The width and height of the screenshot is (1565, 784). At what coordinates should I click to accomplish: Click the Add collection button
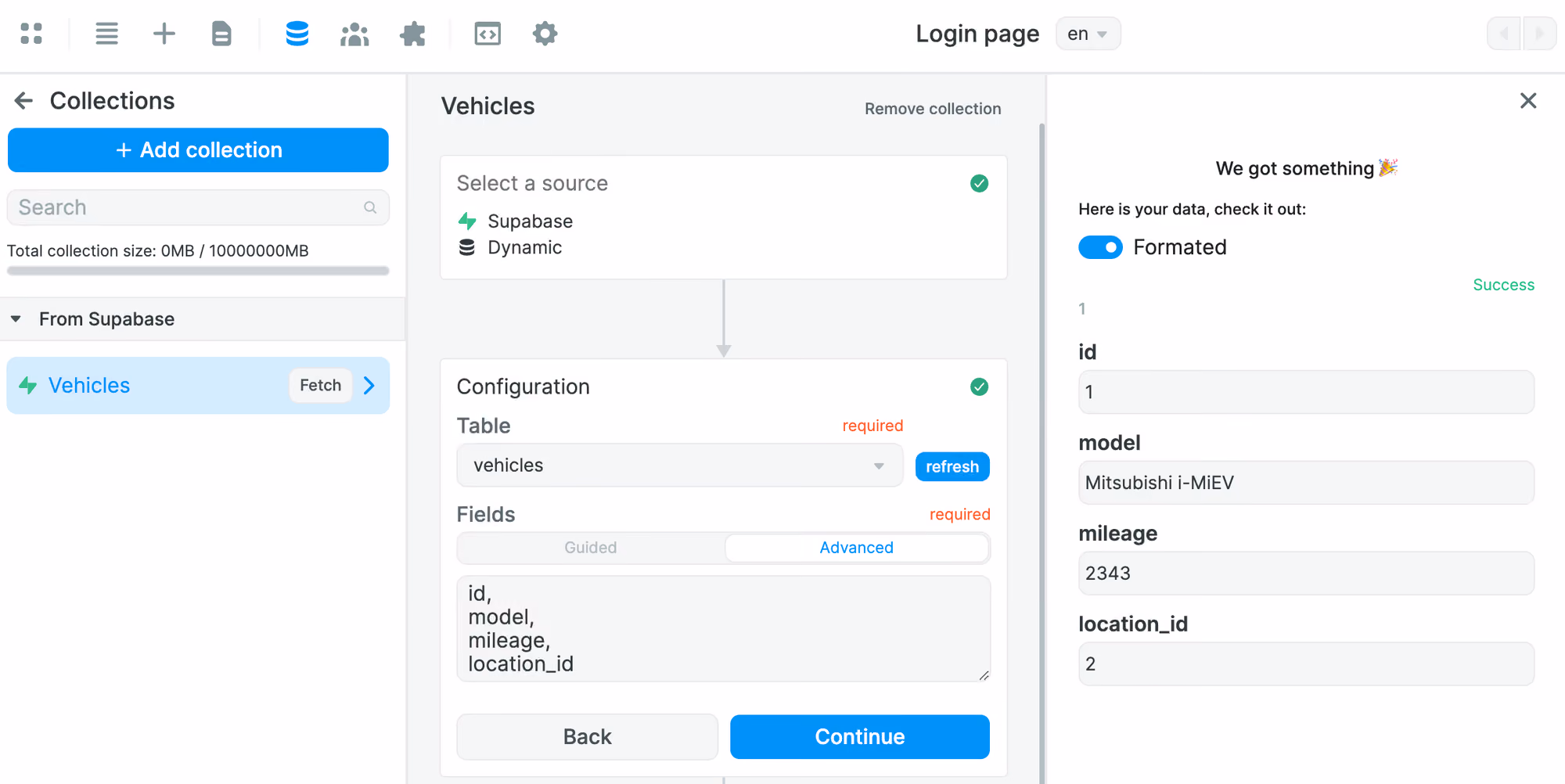[198, 150]
